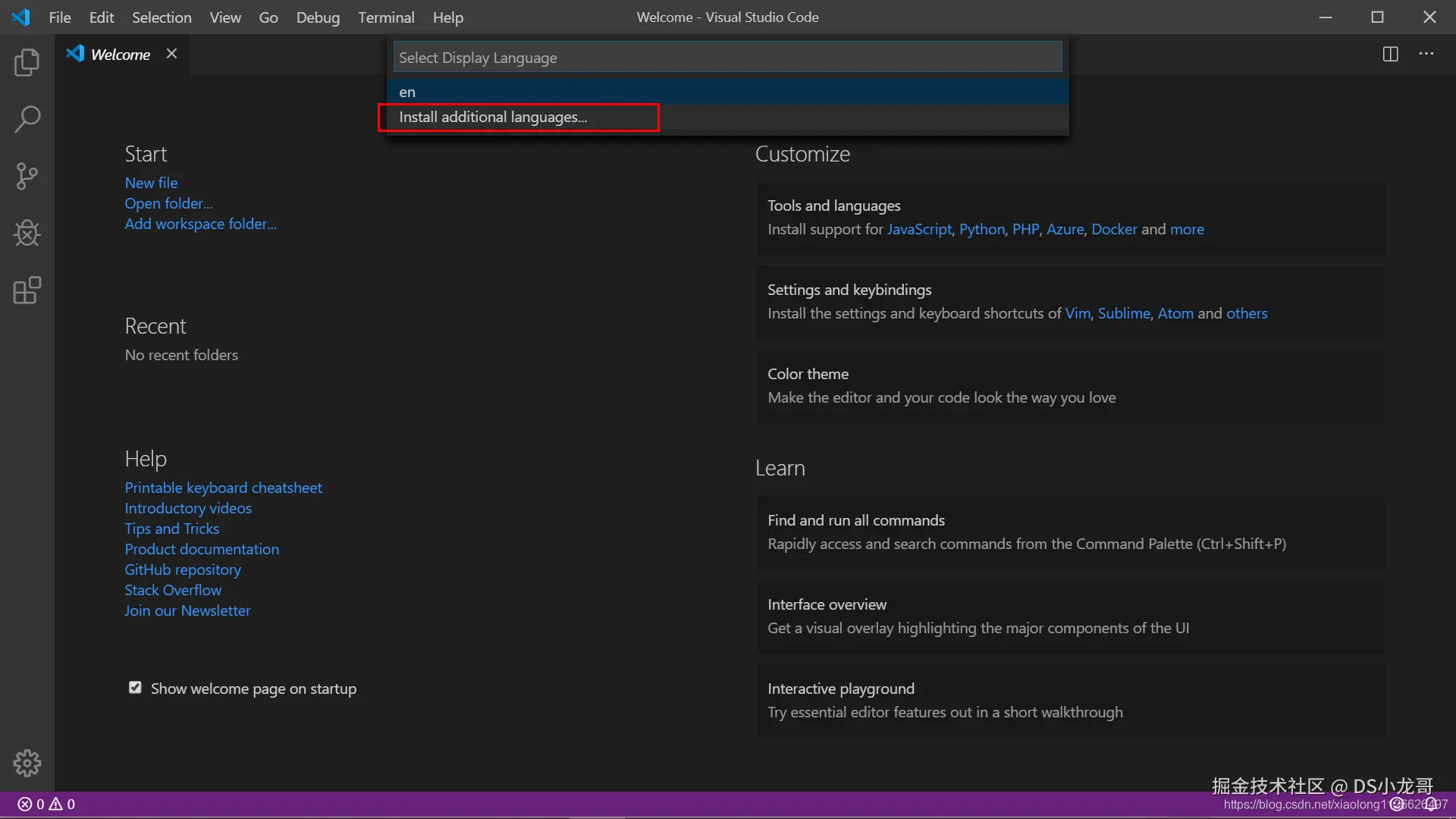Click the Open folder link
Image resolution: width=1456 pixels, height=819 pixels.
168,203
